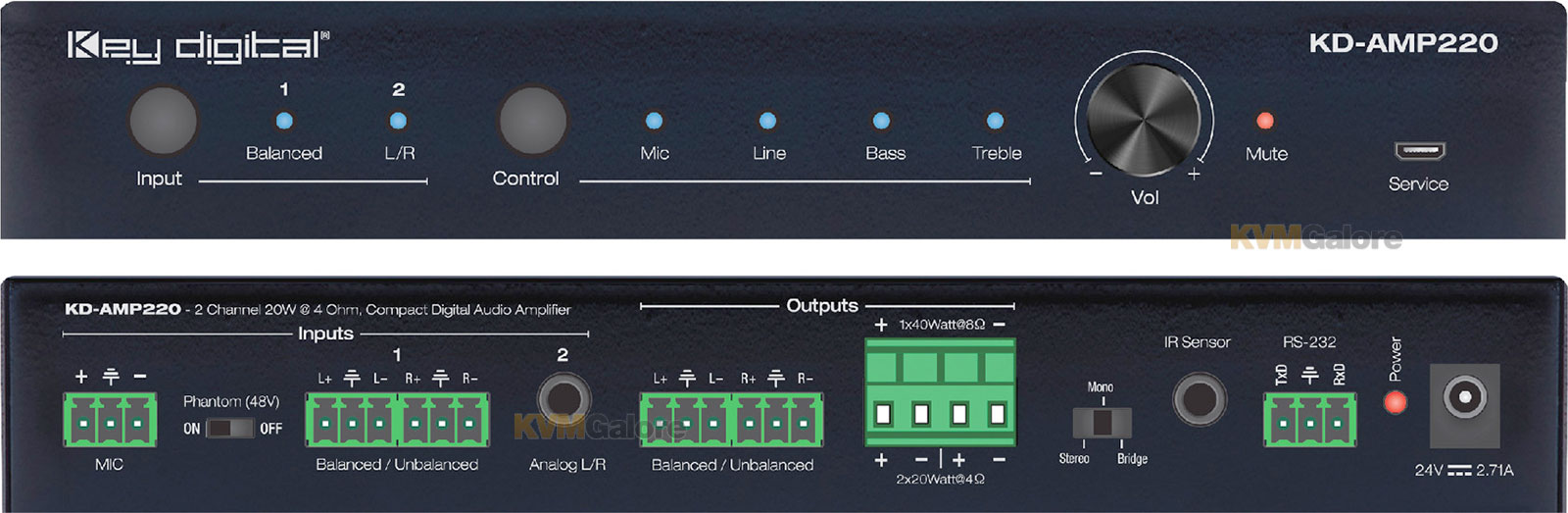
Task: Click the 'Inputs' heading on rear panel
Action: [325, 333]
